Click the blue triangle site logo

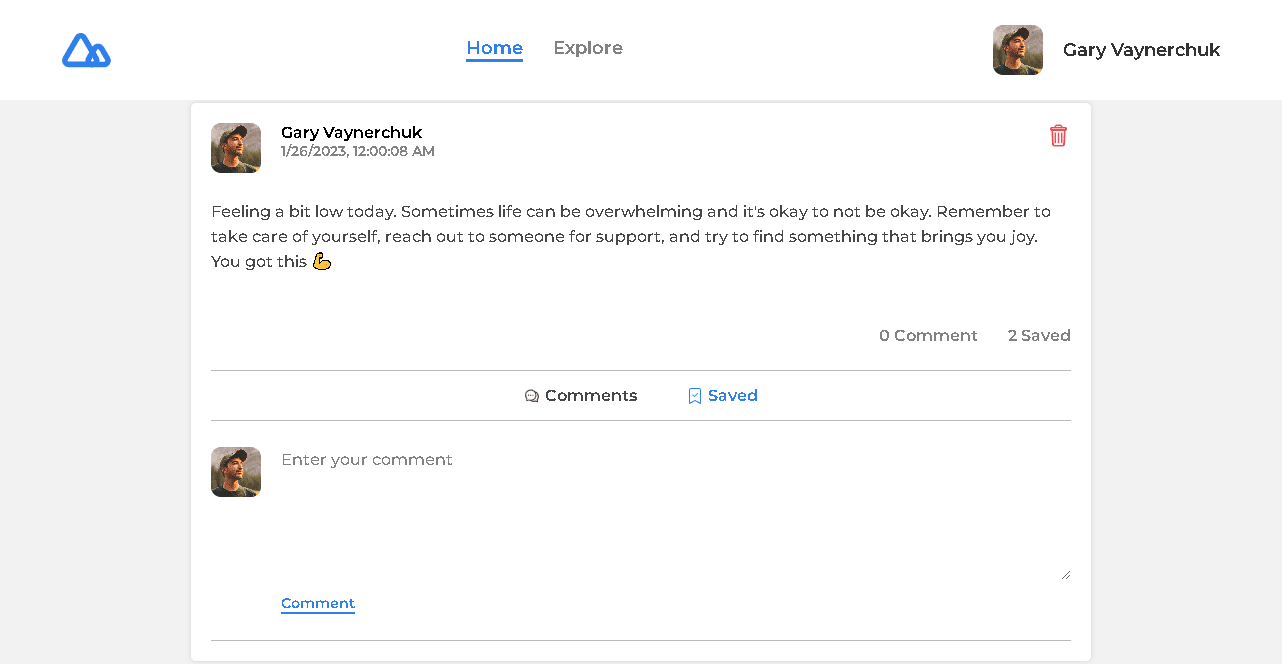point(86,50)
